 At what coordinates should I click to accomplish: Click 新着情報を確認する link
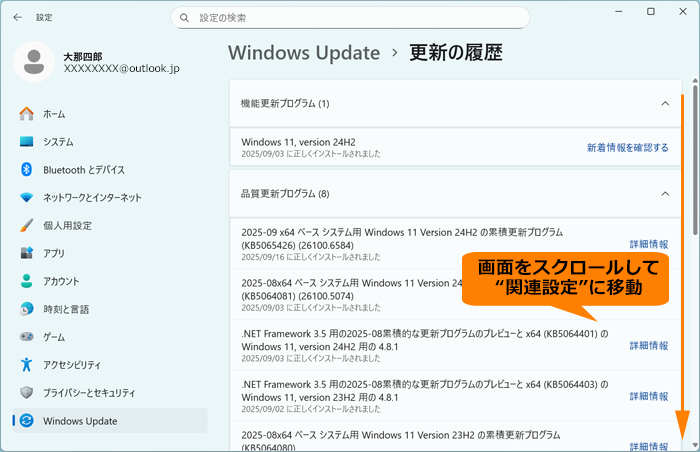coord(627,147)
